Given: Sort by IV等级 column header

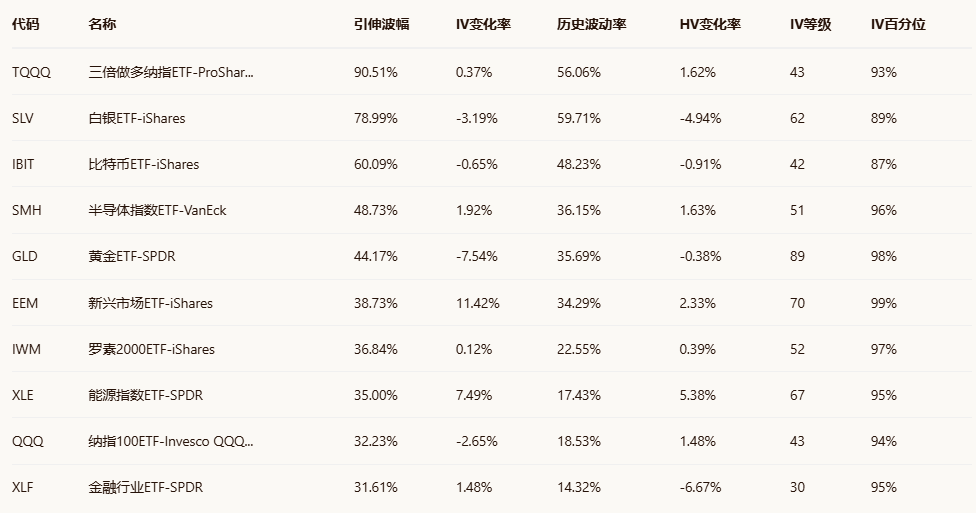Looking at the screenshot, I should tap(810, 24).
